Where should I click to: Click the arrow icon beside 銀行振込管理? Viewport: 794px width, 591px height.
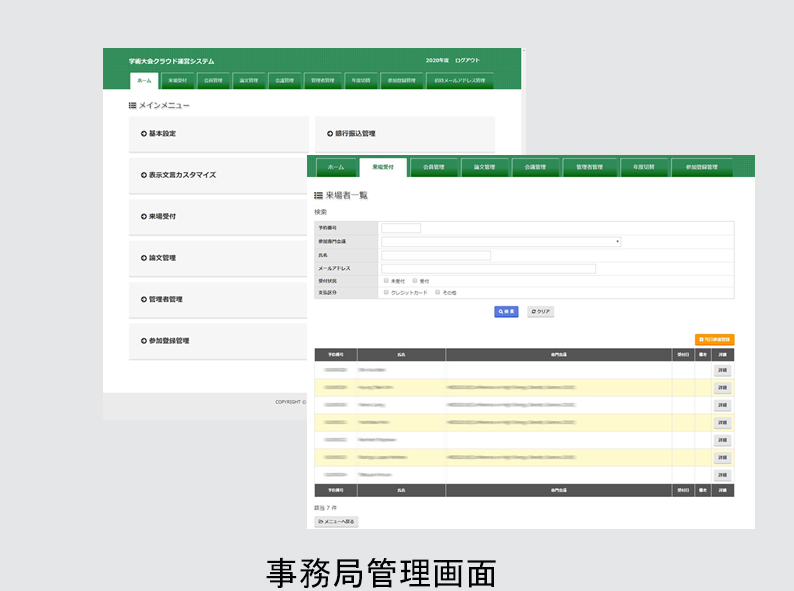[330, 134]
